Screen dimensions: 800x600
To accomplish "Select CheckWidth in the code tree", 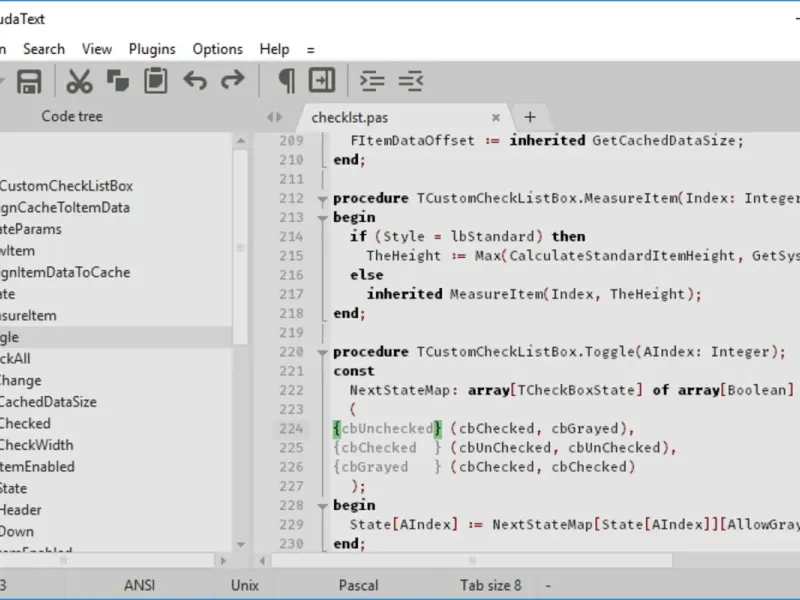I will coord(37,445).
